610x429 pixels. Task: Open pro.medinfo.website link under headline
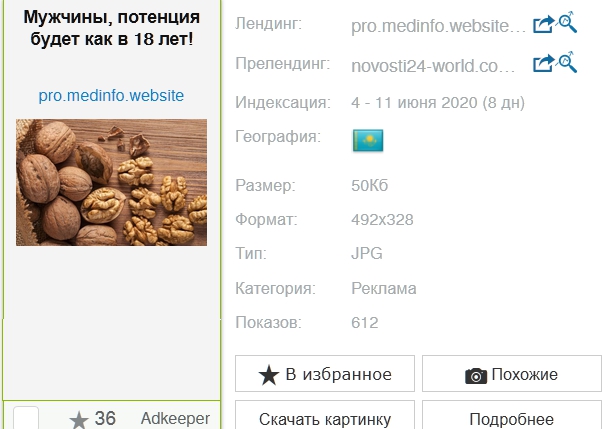point(111,95)
